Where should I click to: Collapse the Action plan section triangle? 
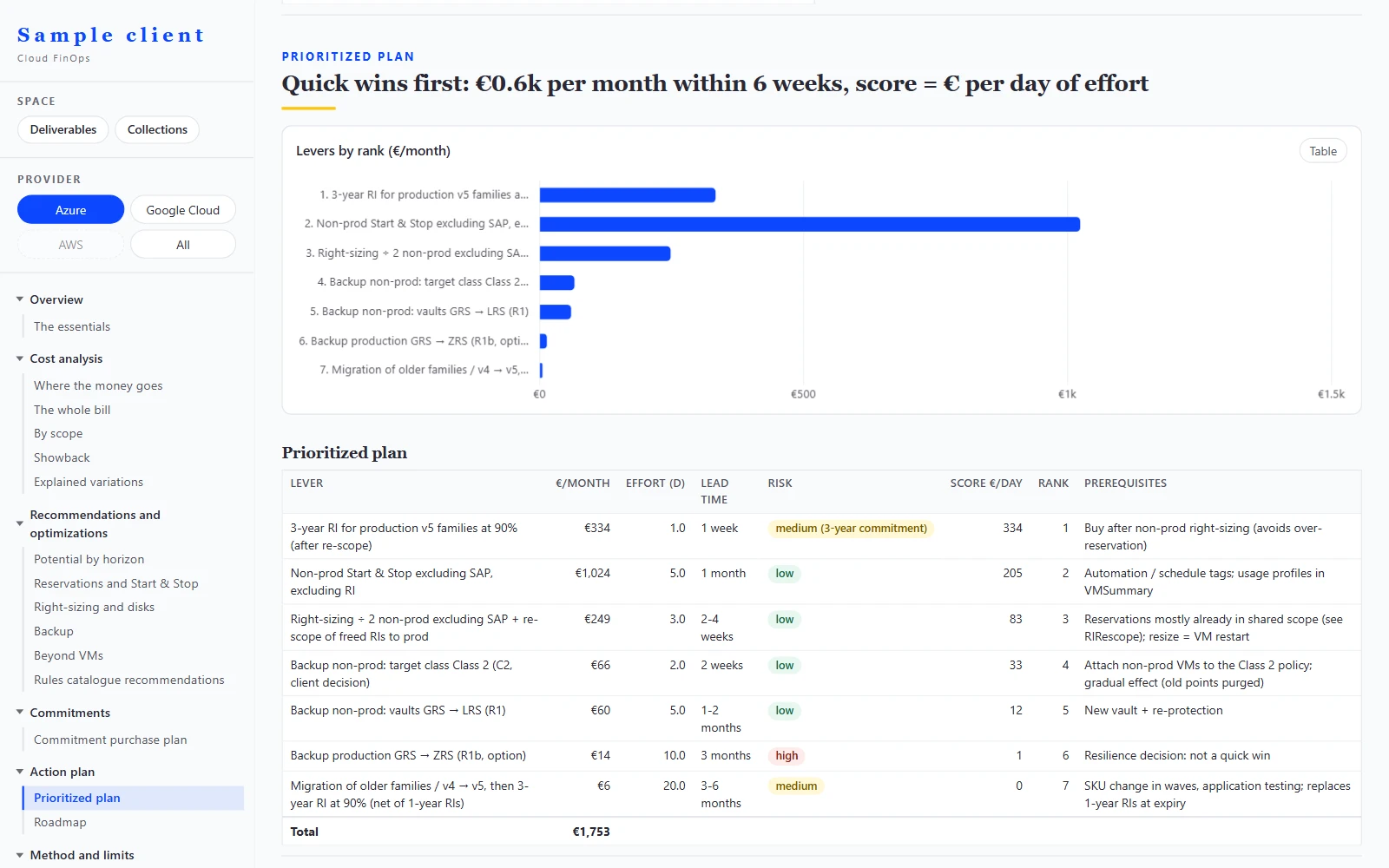click(20, 772)
